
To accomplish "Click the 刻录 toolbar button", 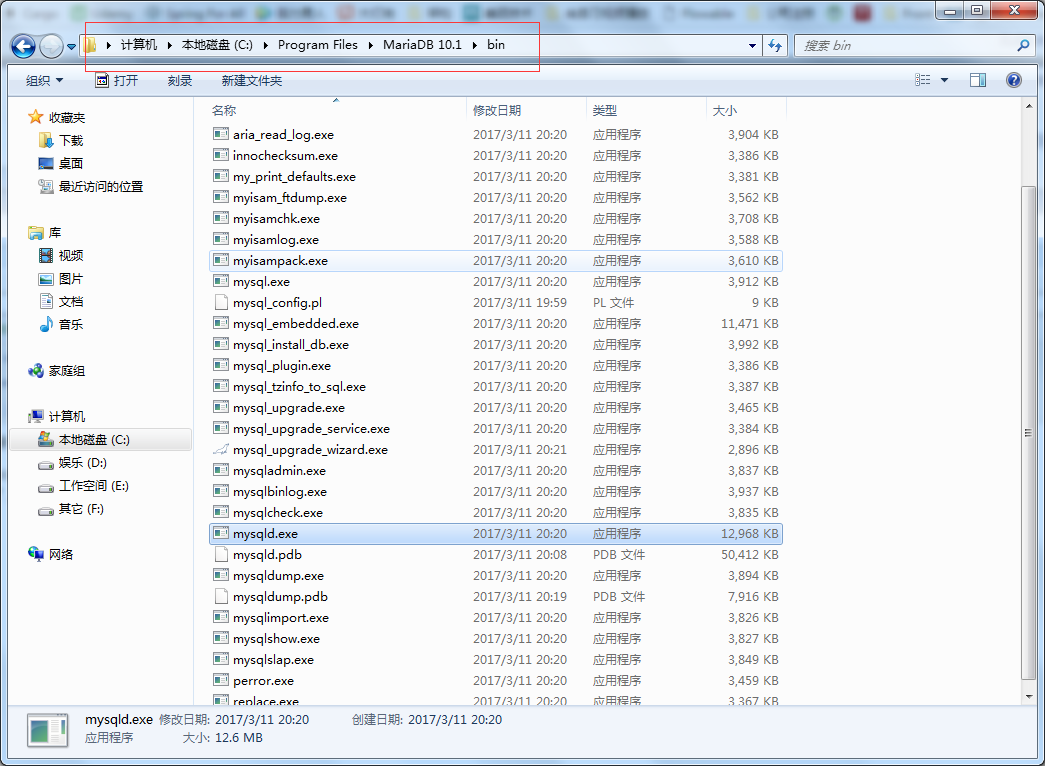I will [x=179, y=81].
